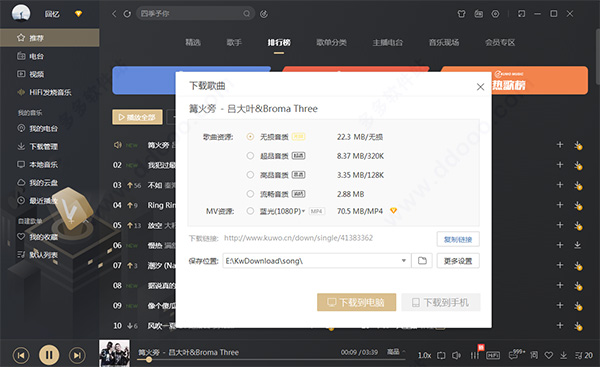The height and width of the screenshot is (367, 600).
Task: Pause the current song
Action: [49, 355]
